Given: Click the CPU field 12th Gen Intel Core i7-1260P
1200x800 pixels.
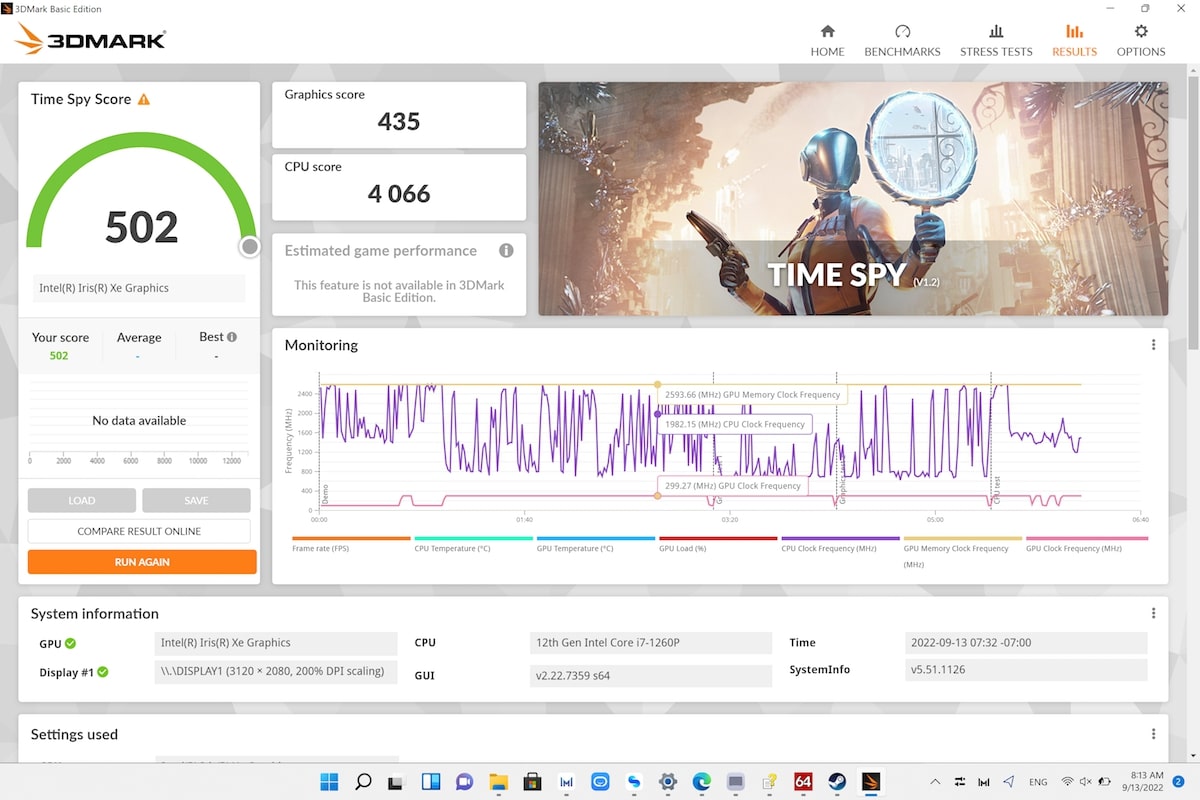Looking at the screenshot, I should (x=650, y=643).
